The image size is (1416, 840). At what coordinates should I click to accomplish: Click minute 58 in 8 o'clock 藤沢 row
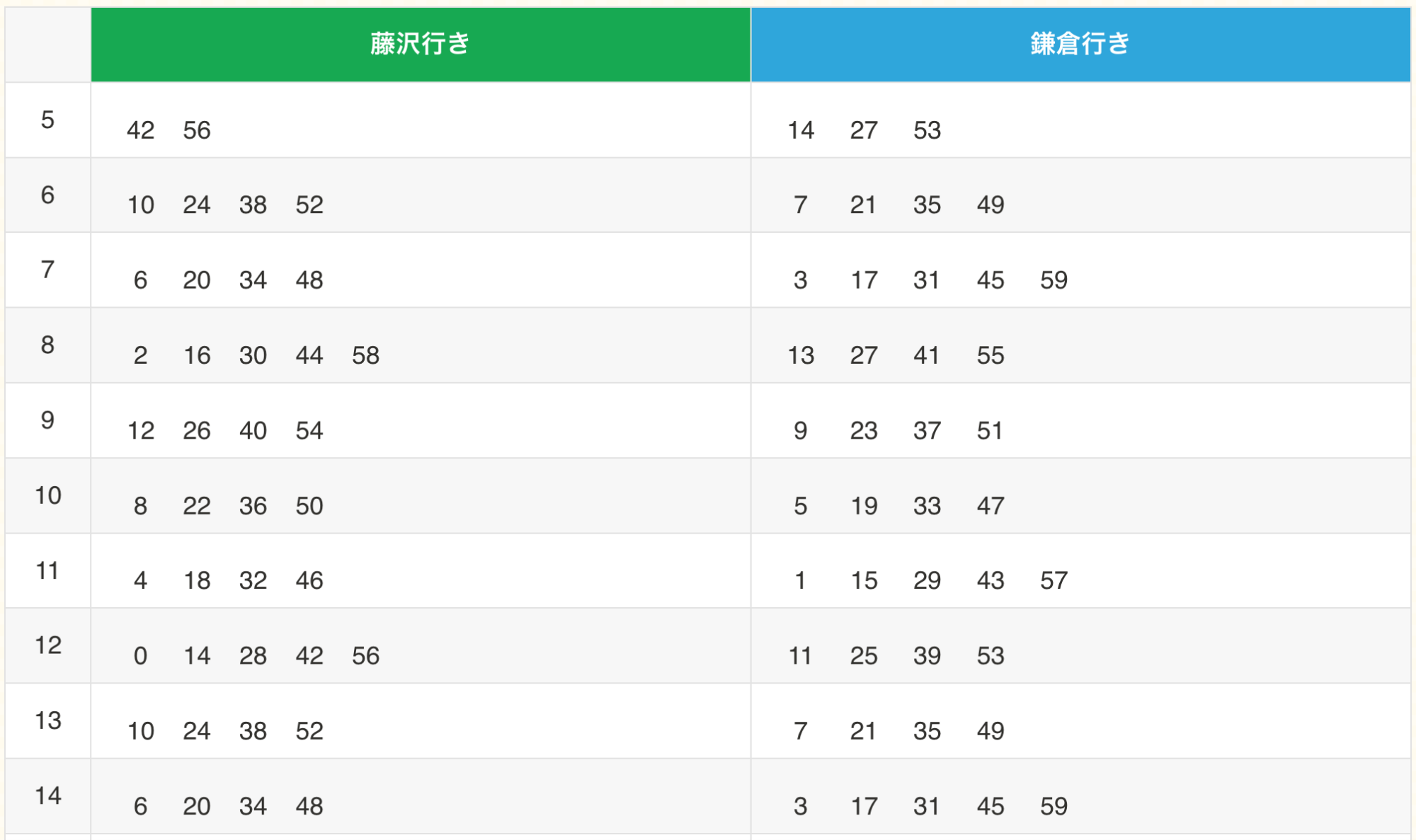[x=365, y=355]
